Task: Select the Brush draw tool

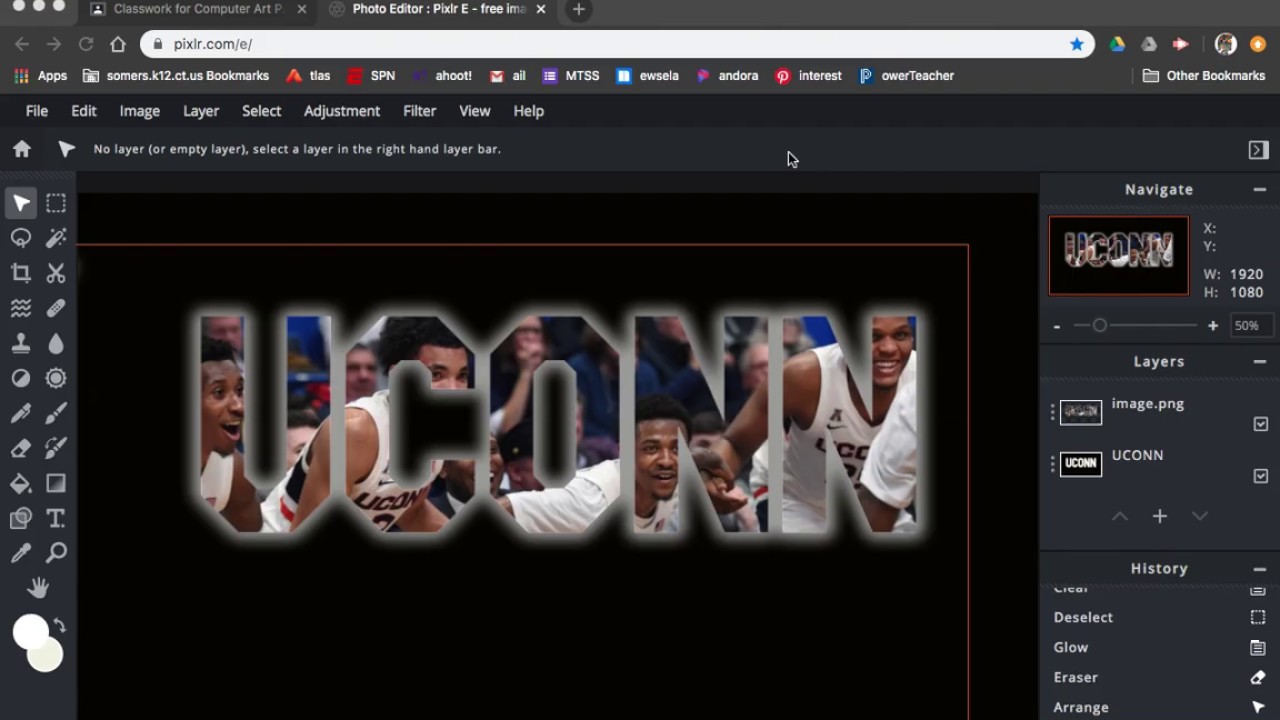Action: 56,413
